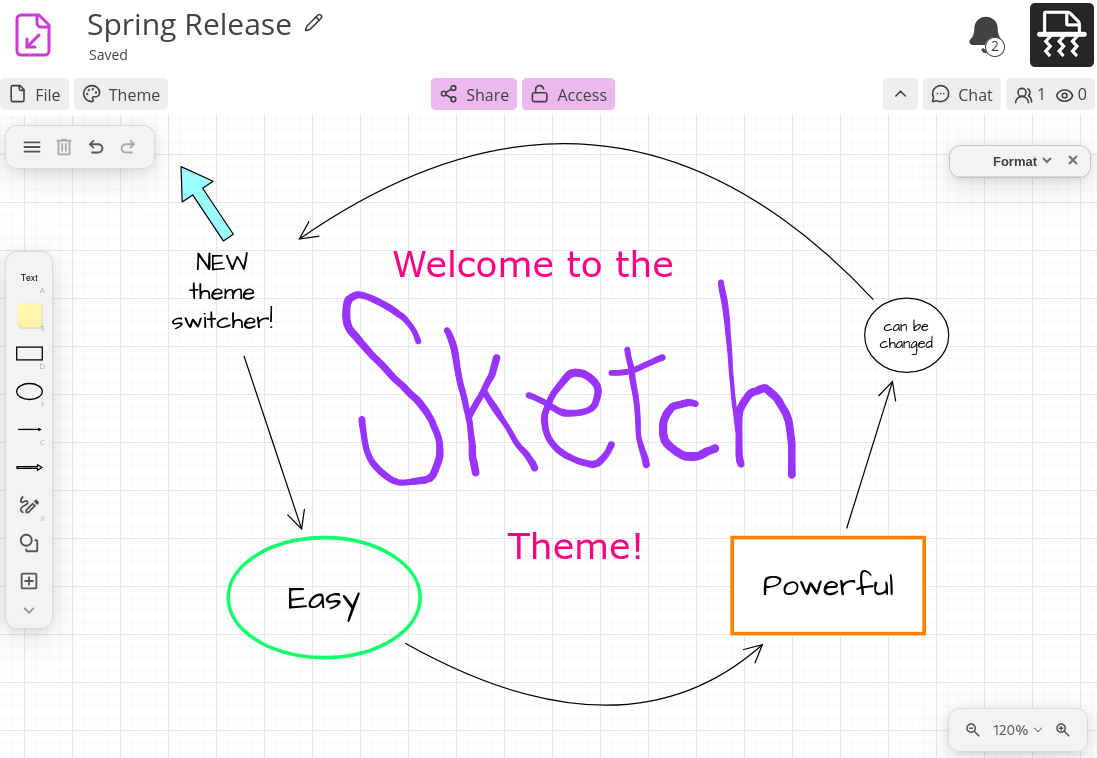Open the hamburger sketch menu
Screen dimensions: 1097x758
(x=31, y=147)
